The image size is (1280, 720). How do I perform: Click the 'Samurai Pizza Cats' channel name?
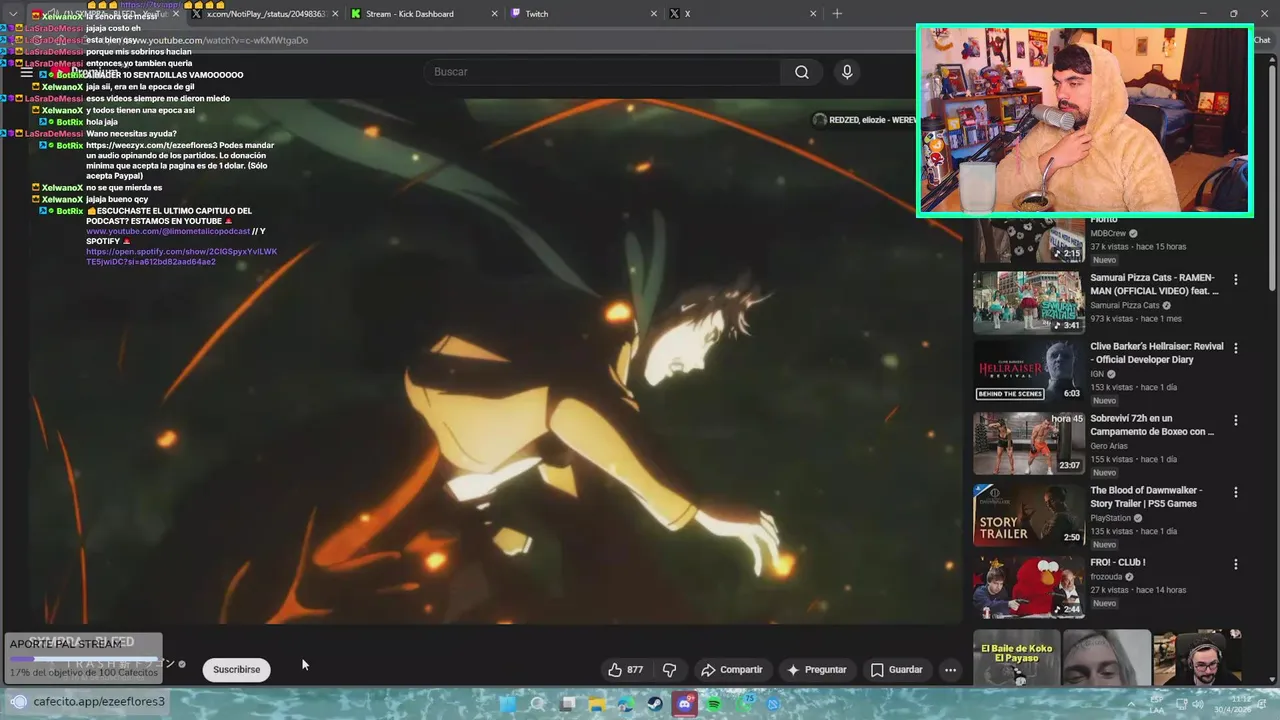click(x=1125, y=306)
